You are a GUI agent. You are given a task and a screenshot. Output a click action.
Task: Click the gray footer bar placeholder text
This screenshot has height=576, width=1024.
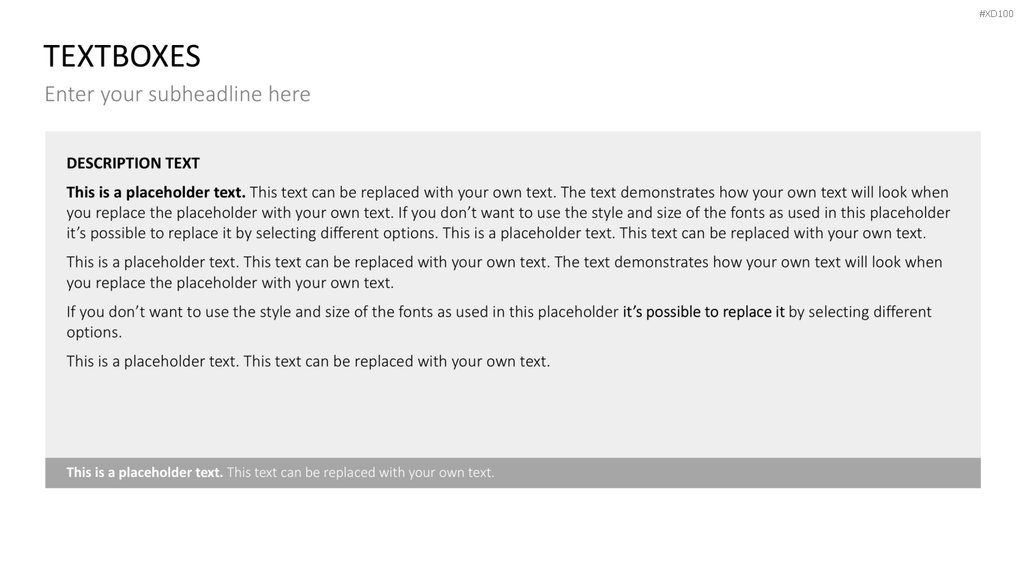[280, 473]
